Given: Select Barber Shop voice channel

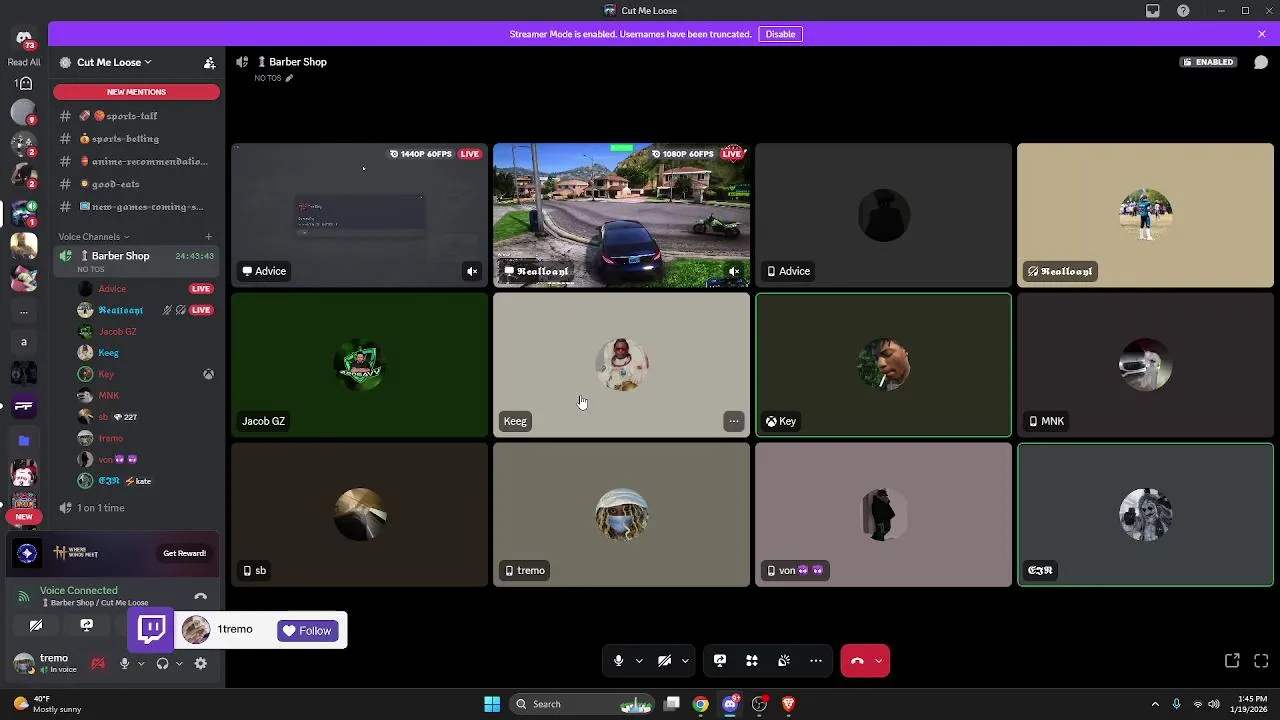Looking at the screenshot, I should (137, 260).
